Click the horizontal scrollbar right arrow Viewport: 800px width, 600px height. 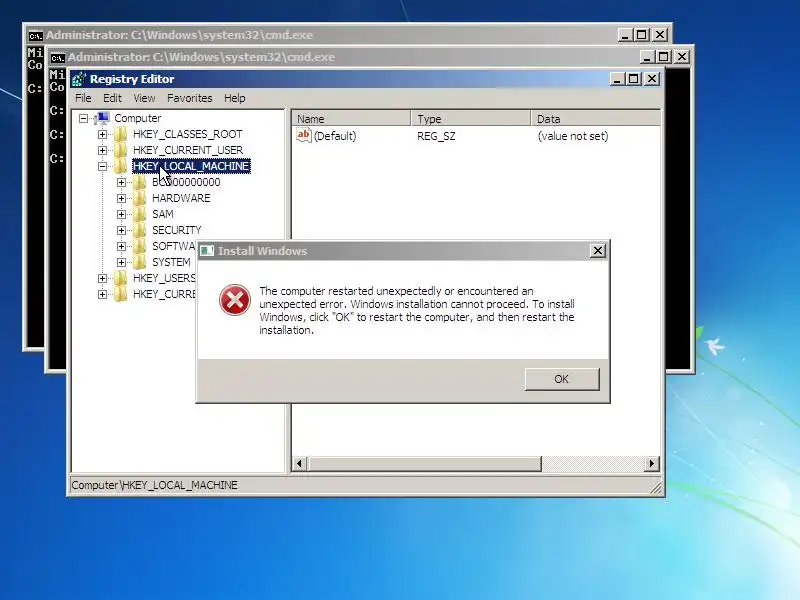point(652,464)
